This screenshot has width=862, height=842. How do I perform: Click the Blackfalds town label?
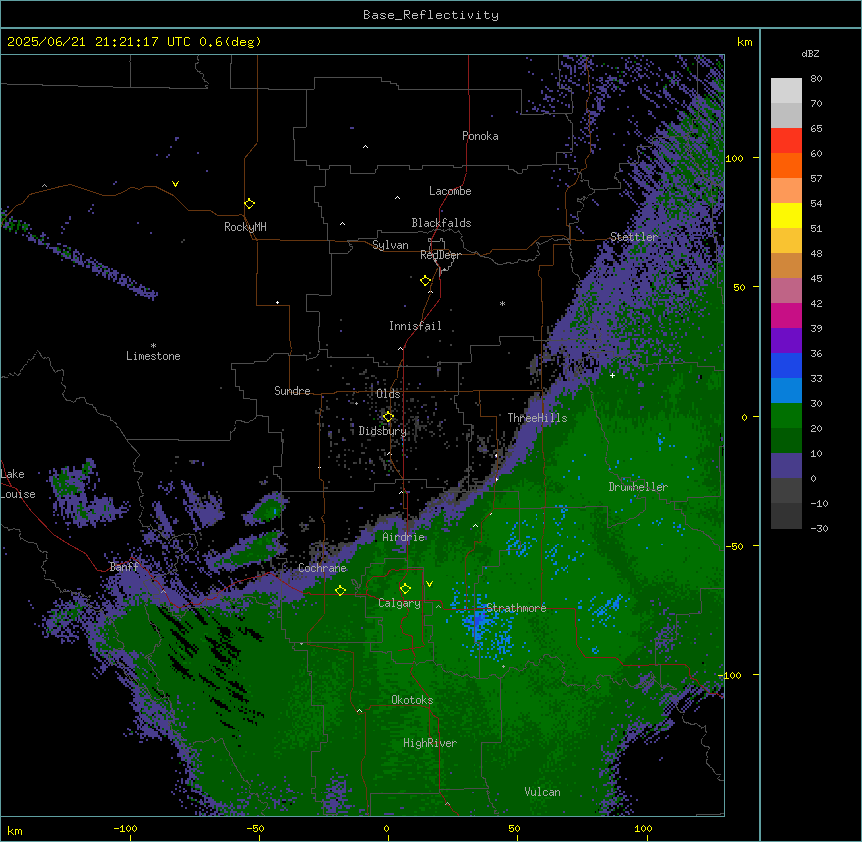point(441,223)
